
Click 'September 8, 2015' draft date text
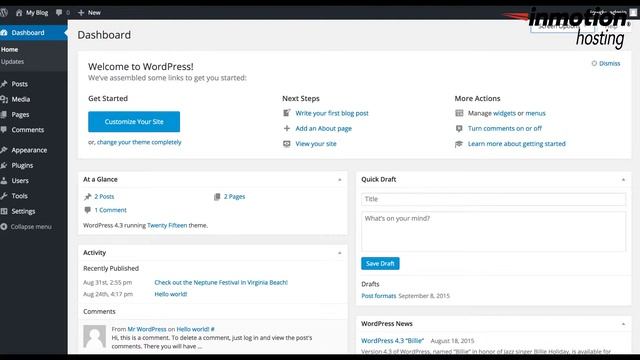424,296
